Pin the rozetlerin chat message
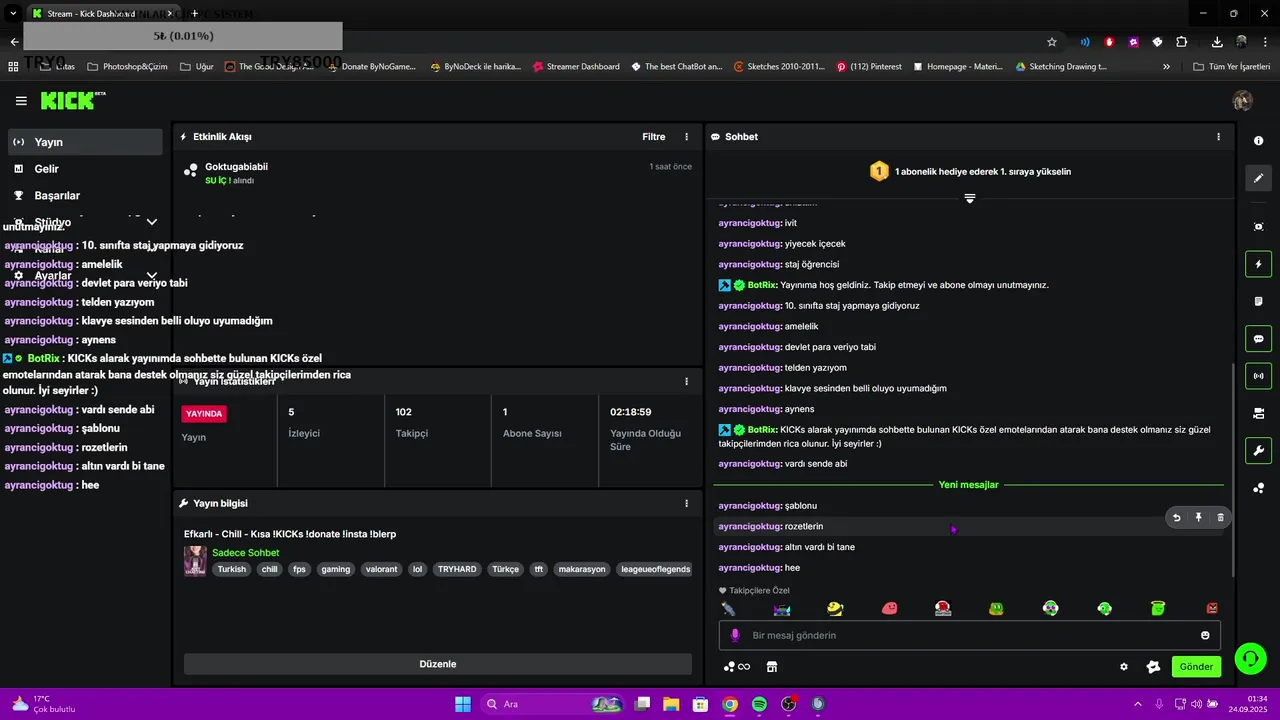 (x=1198, y=517)
